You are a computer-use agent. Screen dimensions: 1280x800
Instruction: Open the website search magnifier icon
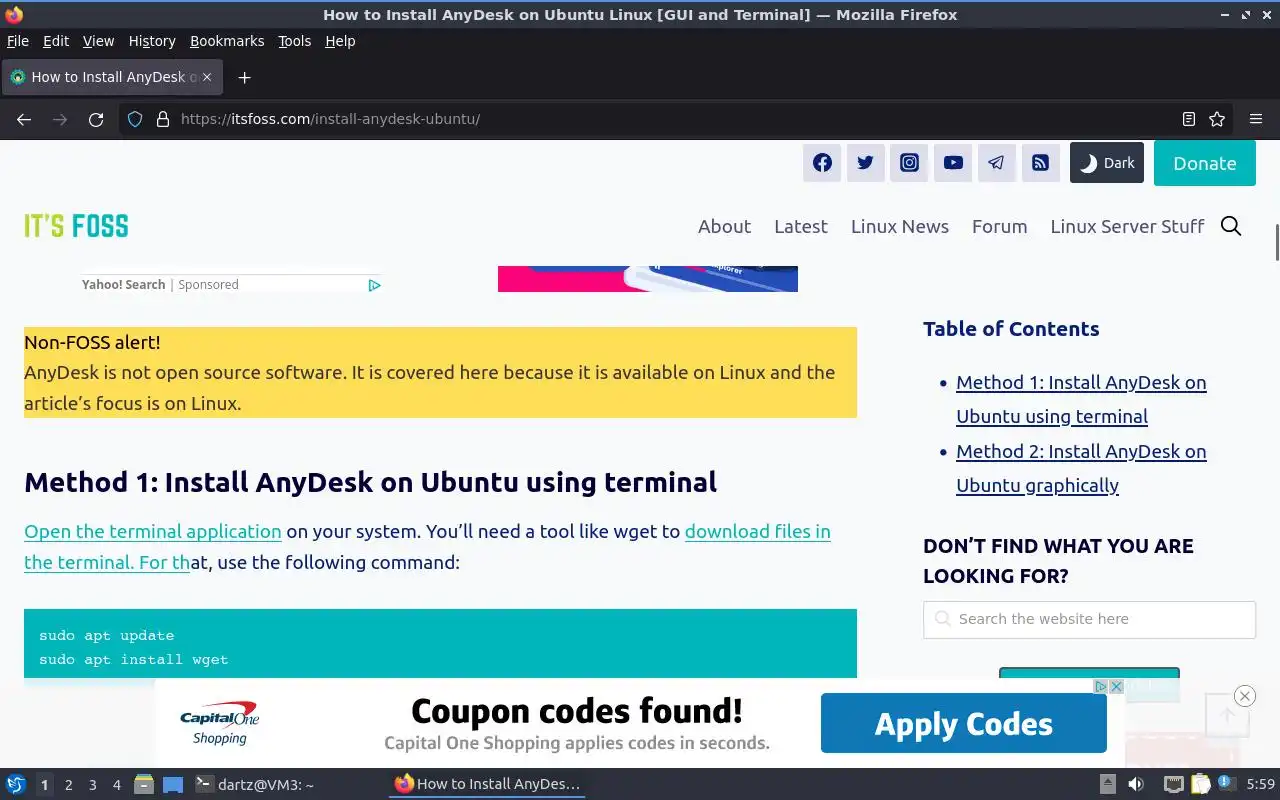1231,226
